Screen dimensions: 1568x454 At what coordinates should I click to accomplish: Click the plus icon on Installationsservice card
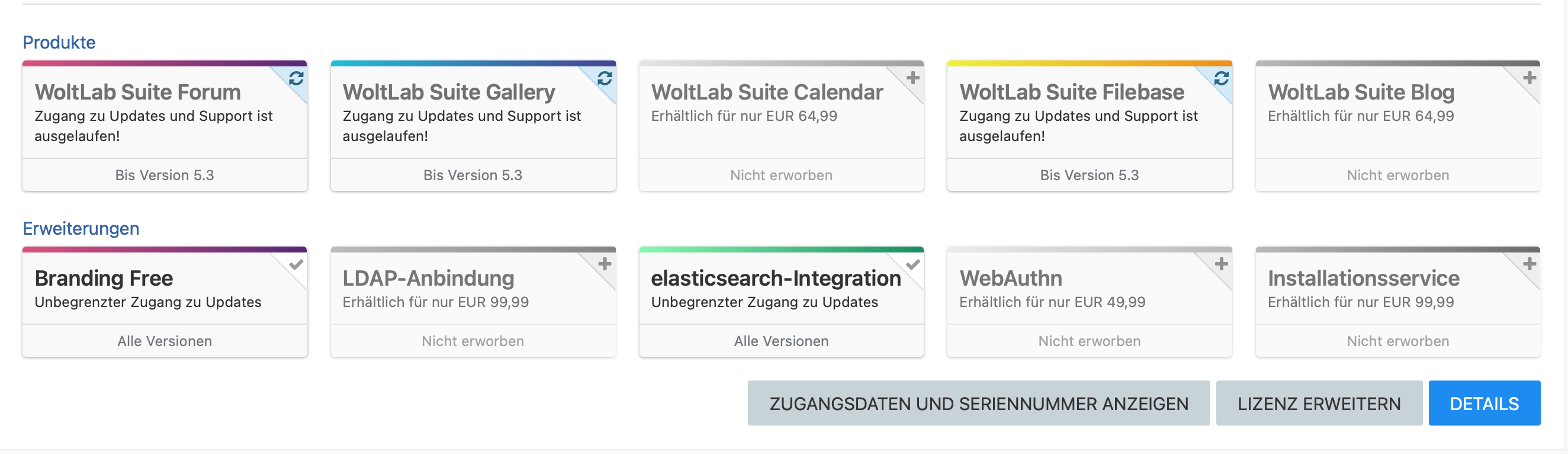tap(1530, 264)
